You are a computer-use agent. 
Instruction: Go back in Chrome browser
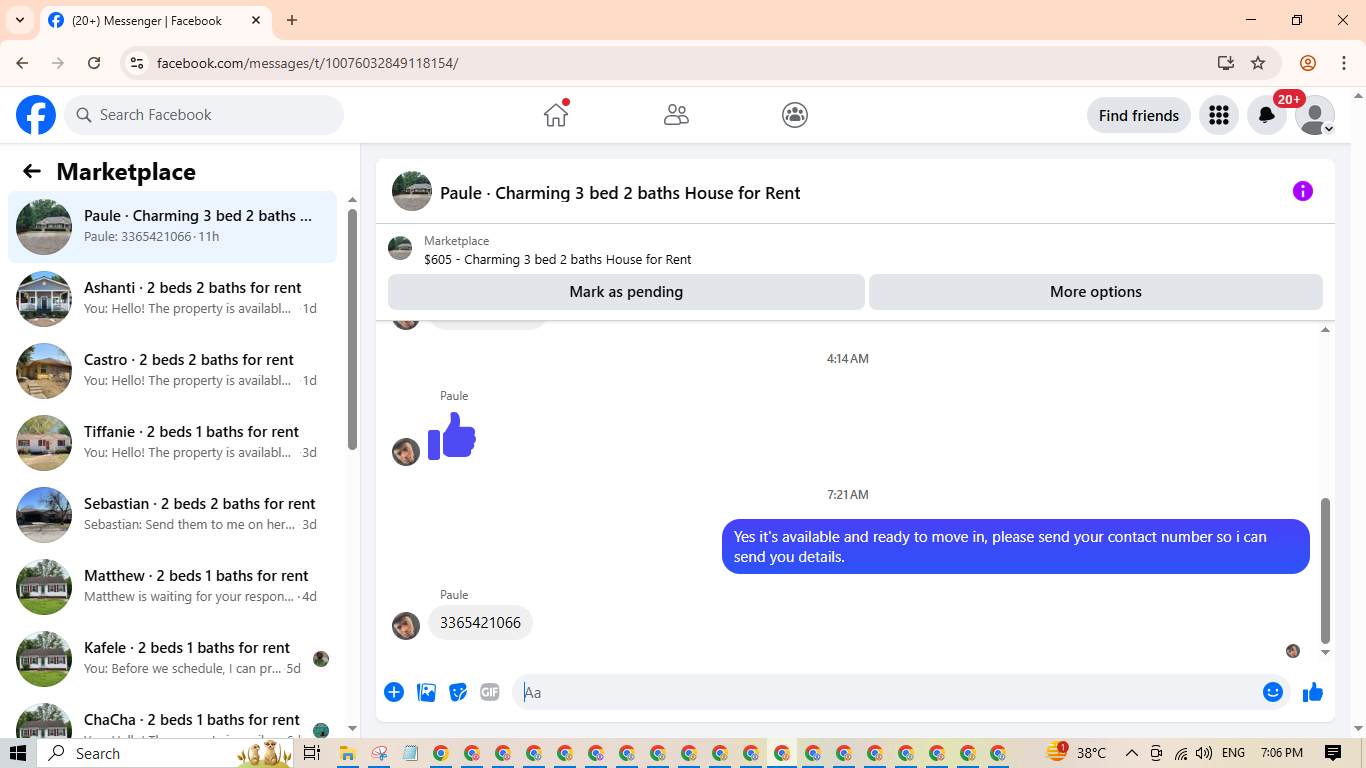coord(22,63)
